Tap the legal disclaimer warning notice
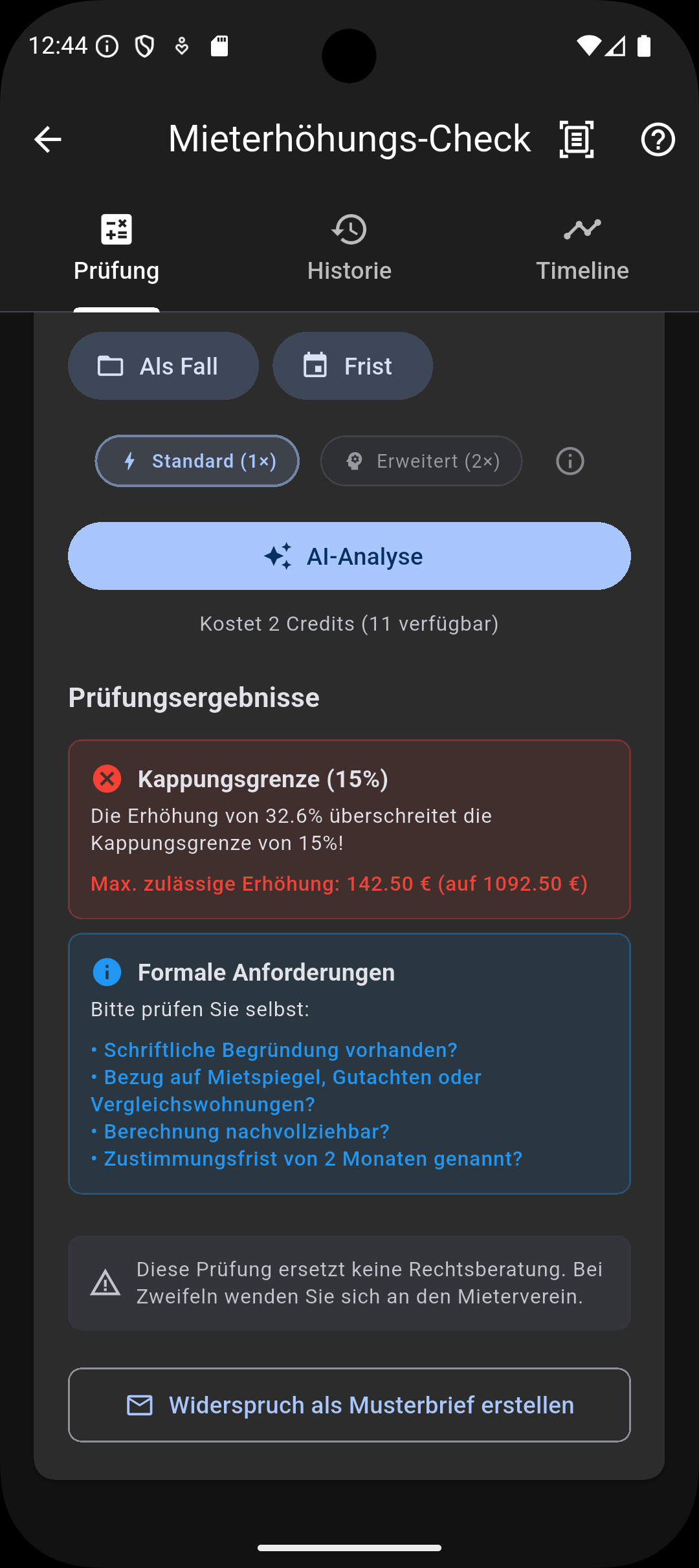Screen dimensions: 699x1568 [x=349, y=1281]
